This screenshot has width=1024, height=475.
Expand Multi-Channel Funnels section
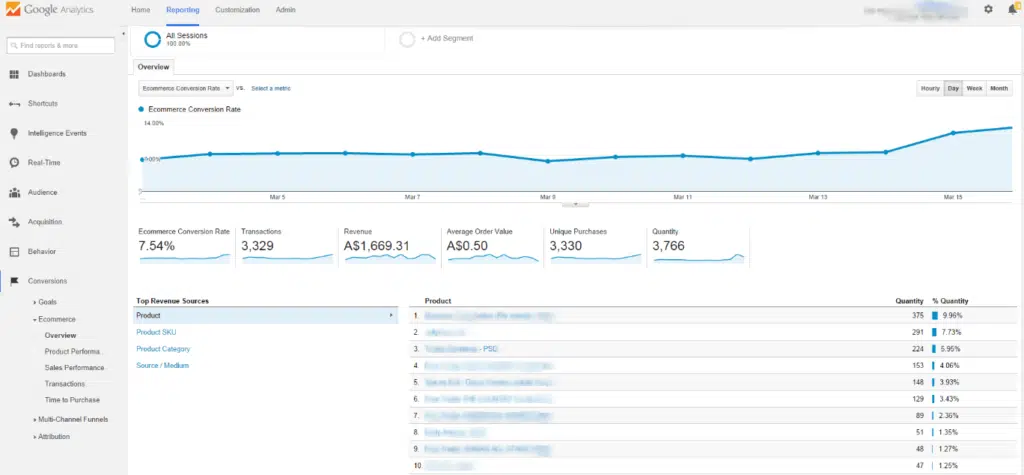pos(70,419)
